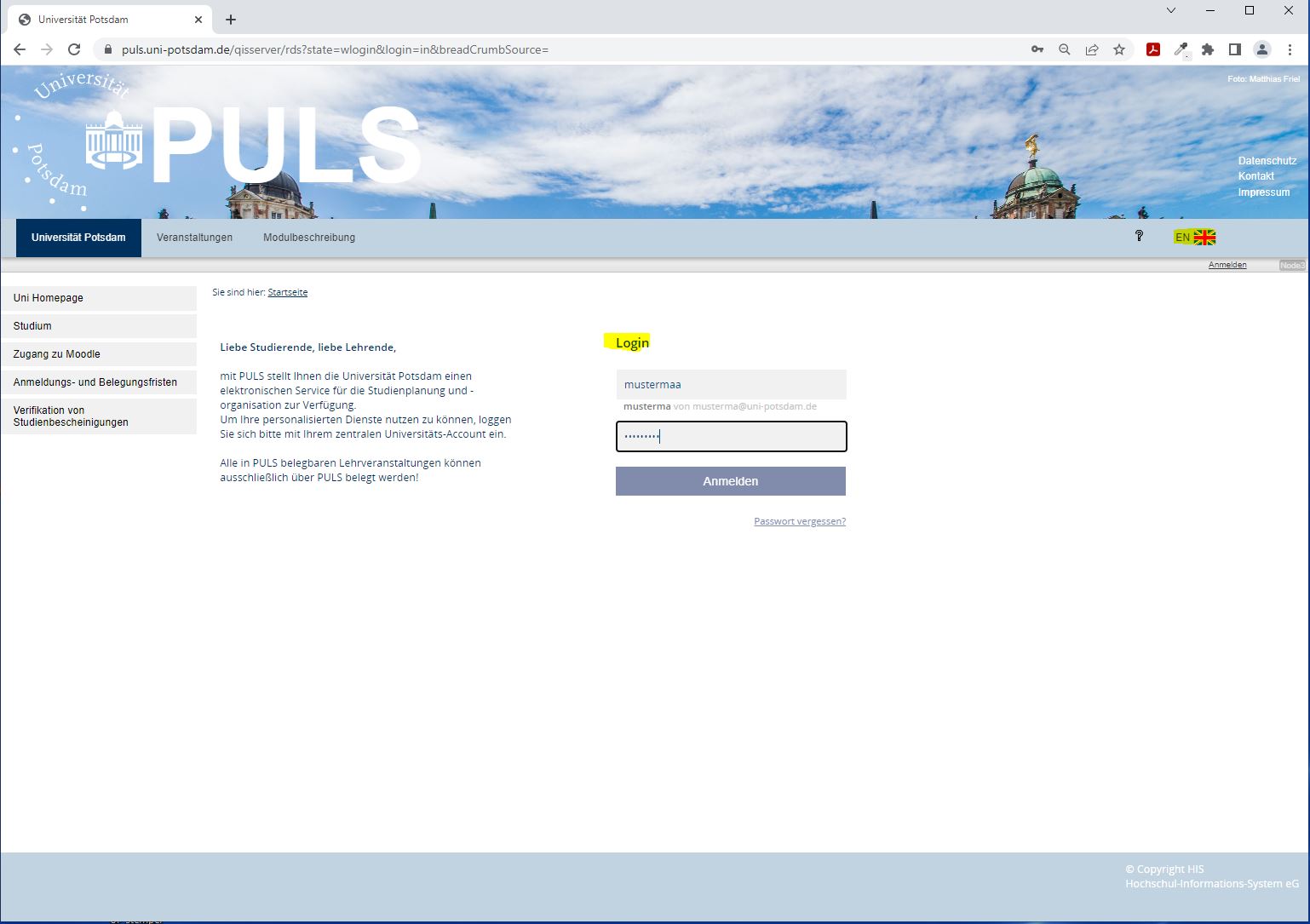Open 'Zugang zu Moodle' in sidebar
The width and height of the screenshot is (1310, 924).
click(x=99, y=354)
